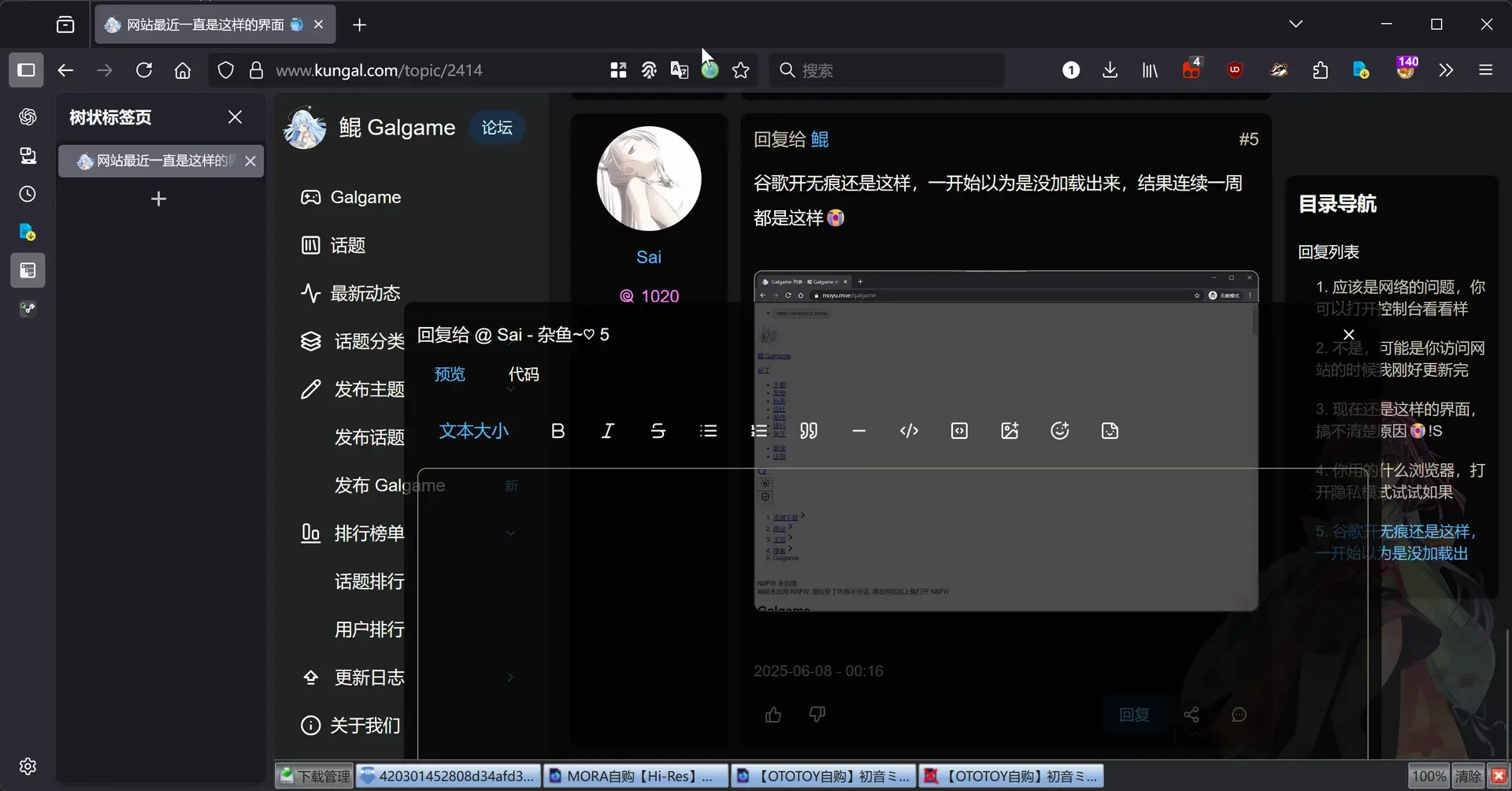Open 话题排行 ranking item
This screenshot has width=1512, height=791.
coord(369,581)
